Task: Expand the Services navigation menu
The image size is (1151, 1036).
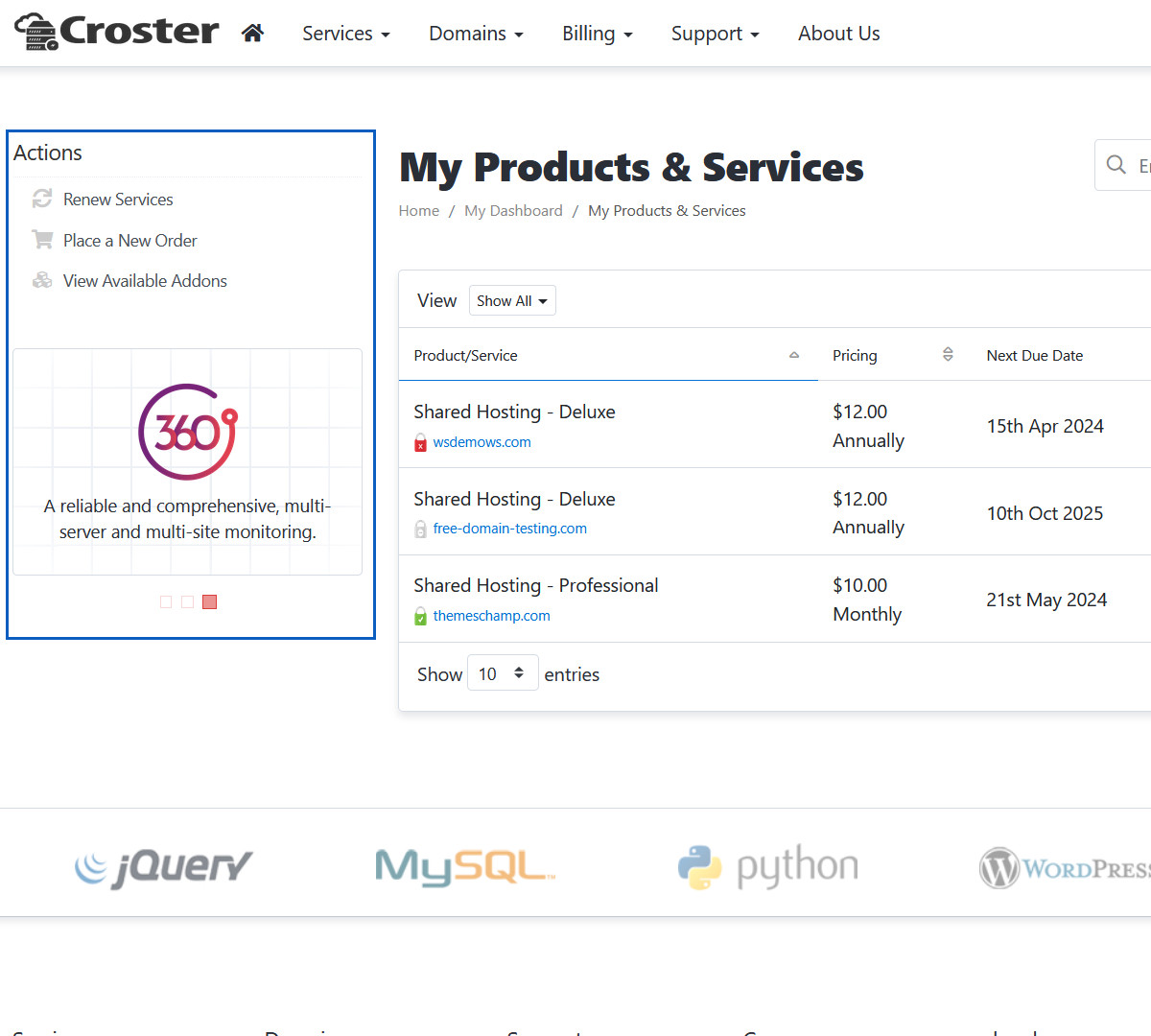Action: coord(345,34)
